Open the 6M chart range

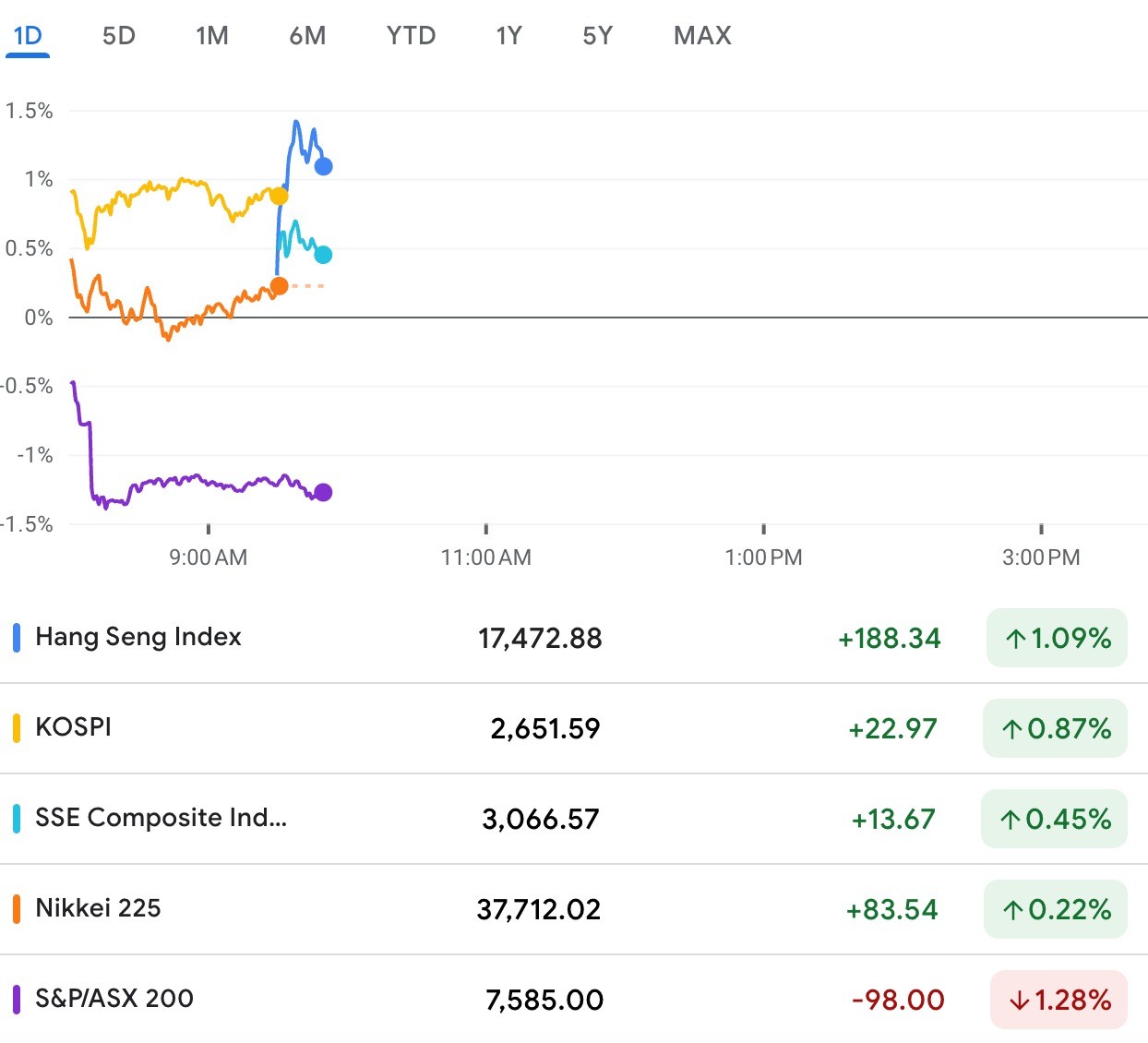(307, 36)
